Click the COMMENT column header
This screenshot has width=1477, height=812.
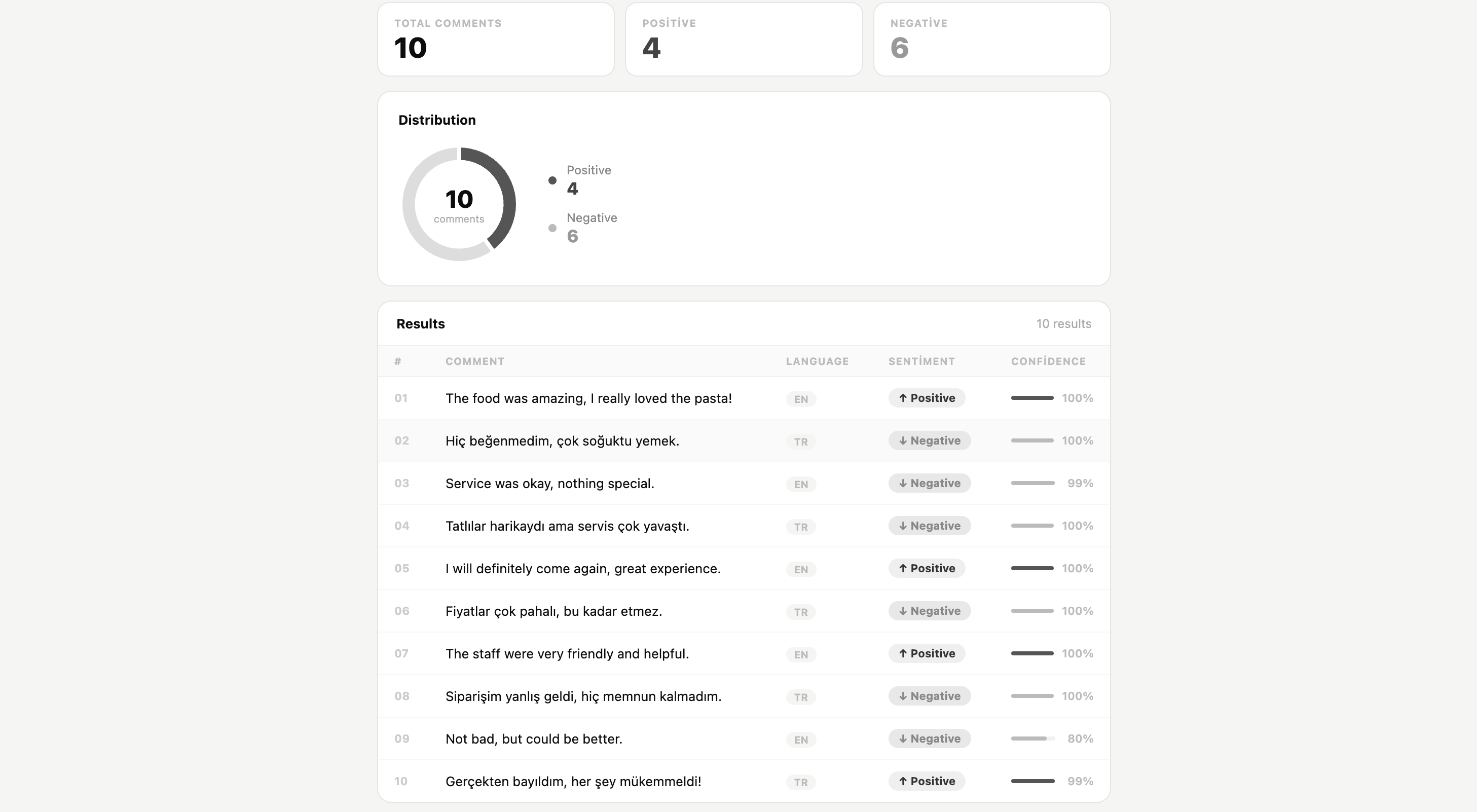pyautogui.click(x=475, y=361)
